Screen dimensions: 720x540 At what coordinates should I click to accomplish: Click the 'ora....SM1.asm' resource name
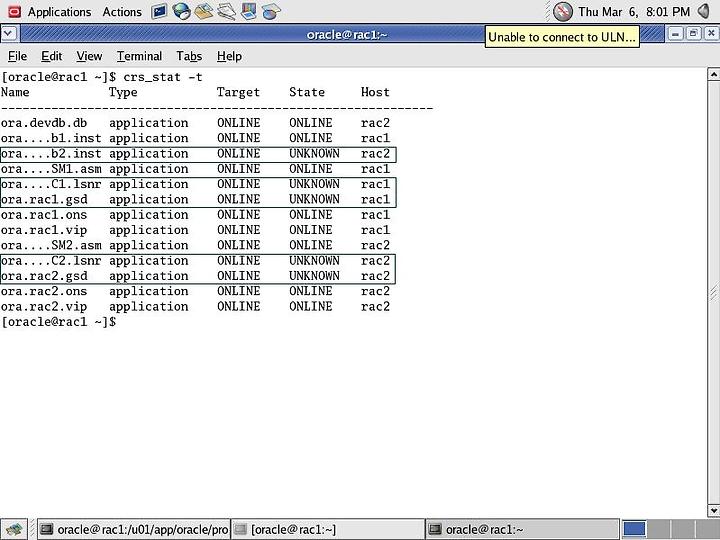tap(51, 169)
